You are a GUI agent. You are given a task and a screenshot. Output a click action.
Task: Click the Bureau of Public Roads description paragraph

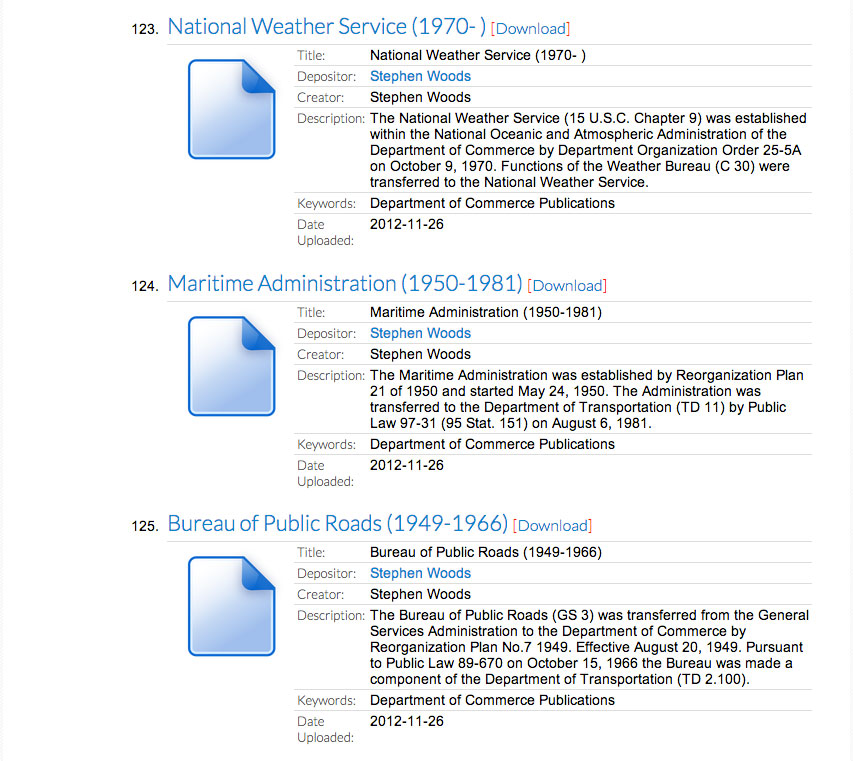589,647
